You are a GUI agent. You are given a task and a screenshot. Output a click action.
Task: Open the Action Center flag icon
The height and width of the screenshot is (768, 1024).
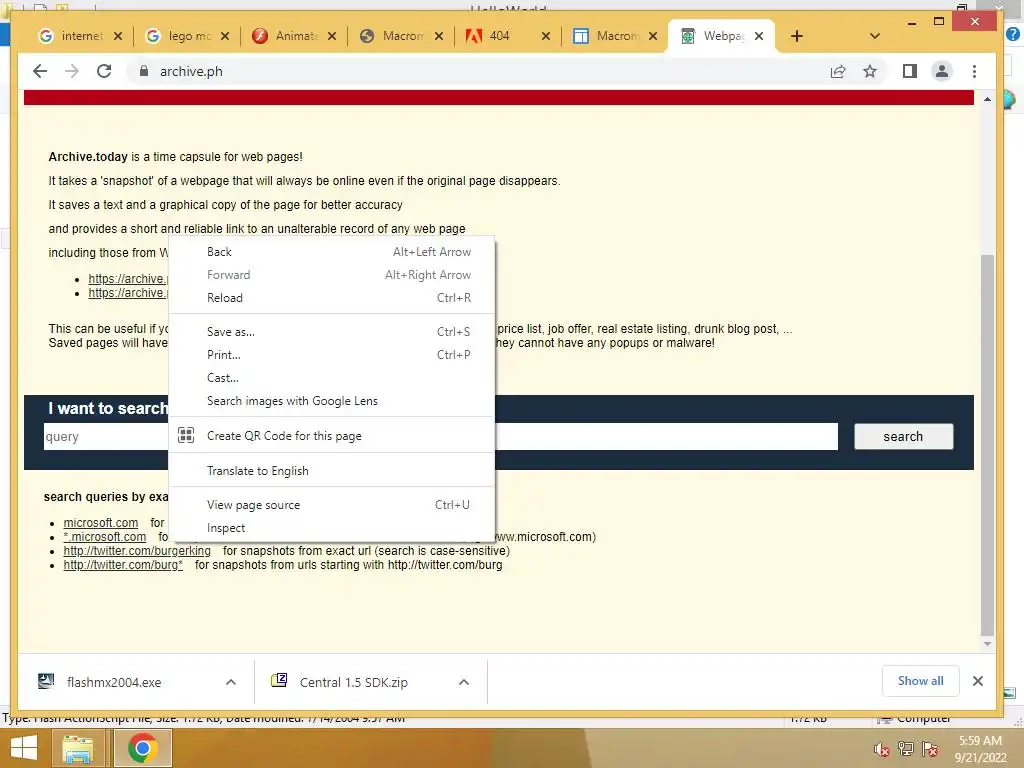(930, 749)
